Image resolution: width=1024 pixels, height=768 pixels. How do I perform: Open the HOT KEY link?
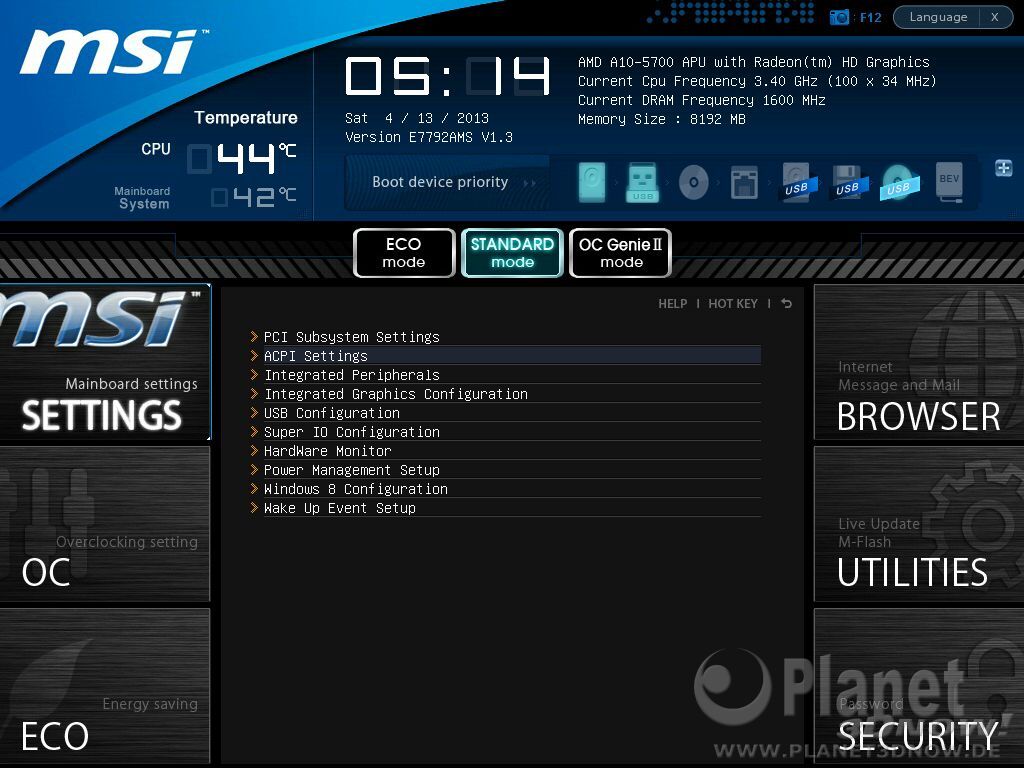pyautogui.click(x=733, y=304)
